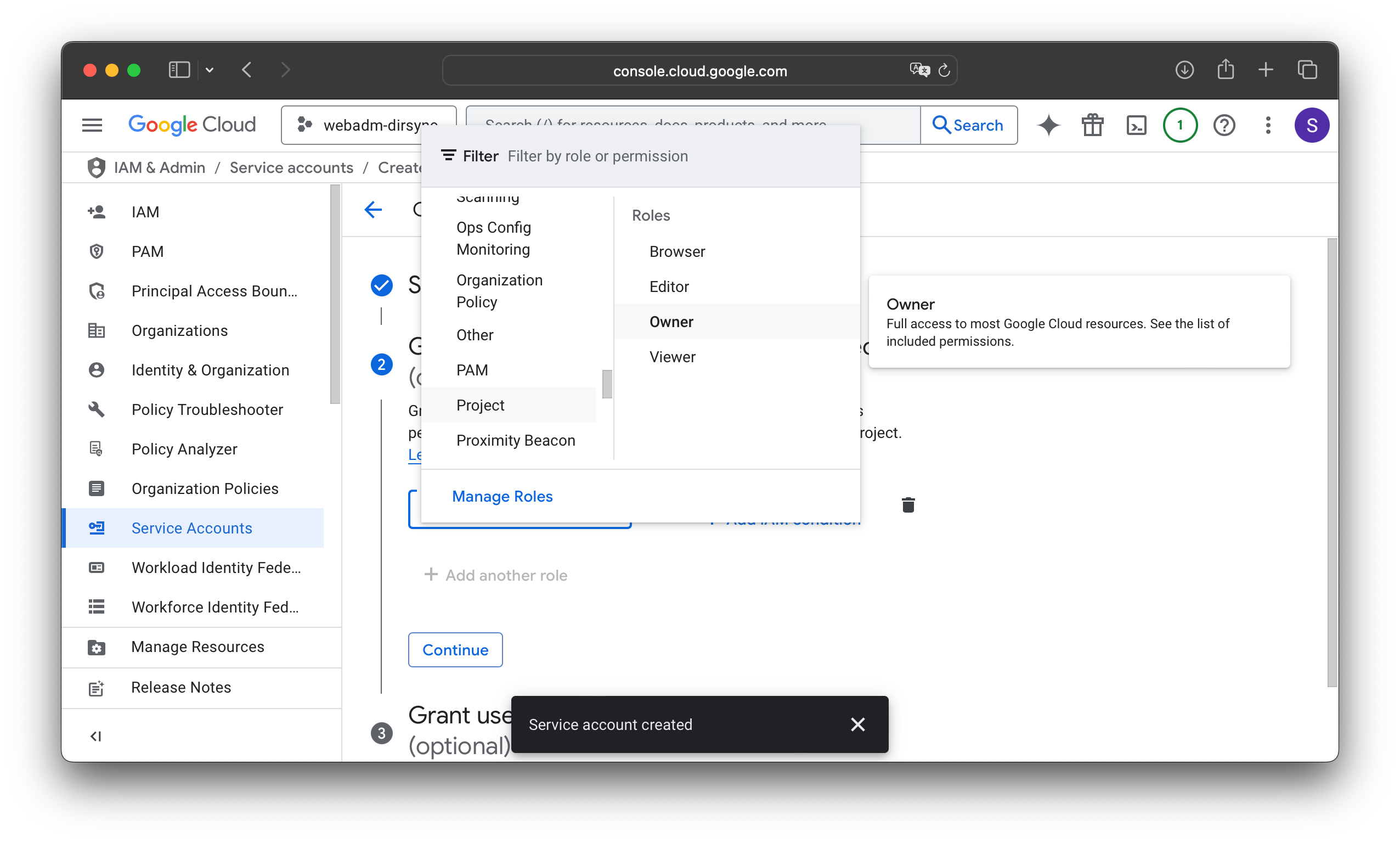Choose the Browser role
The image size is (1400, 843).
pyautogui.click(x=737, y=251)
